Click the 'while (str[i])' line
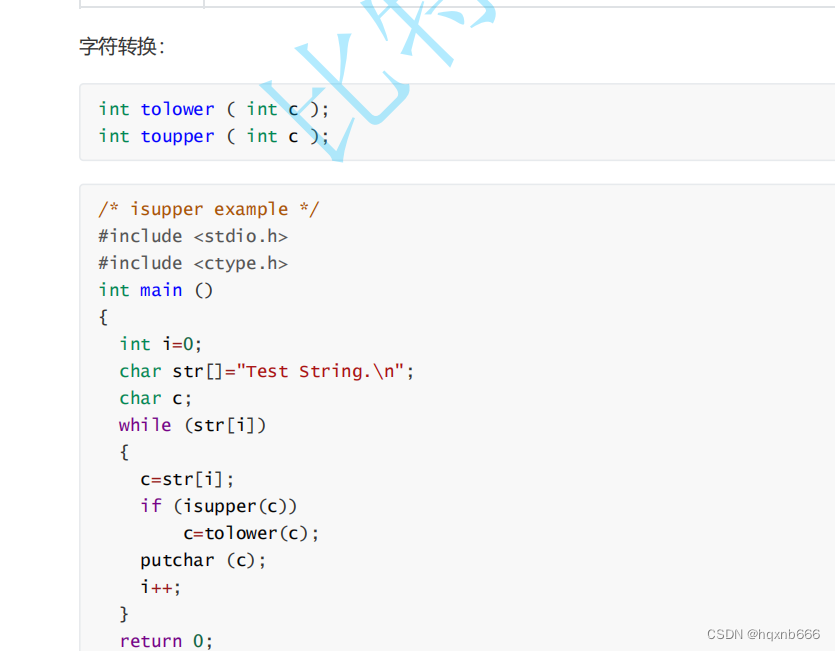 tap(192, 425)
